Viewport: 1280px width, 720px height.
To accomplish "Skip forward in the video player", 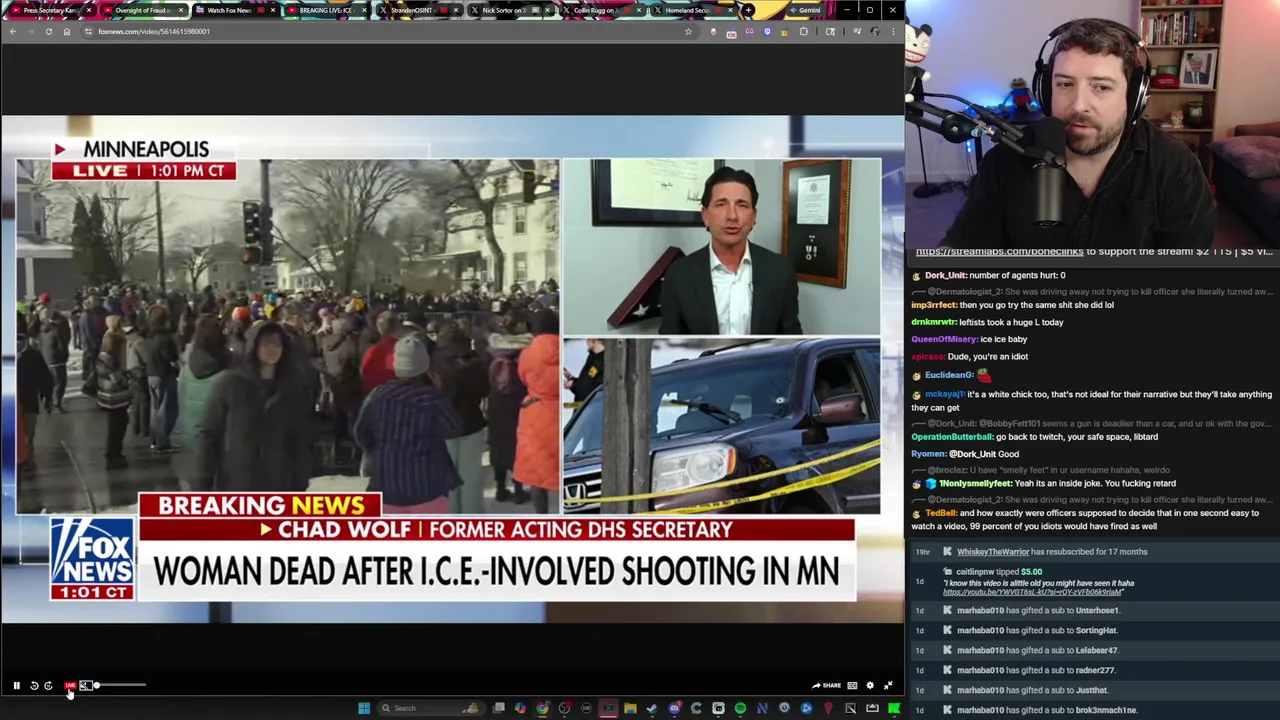I will click(x=48, y=685).
